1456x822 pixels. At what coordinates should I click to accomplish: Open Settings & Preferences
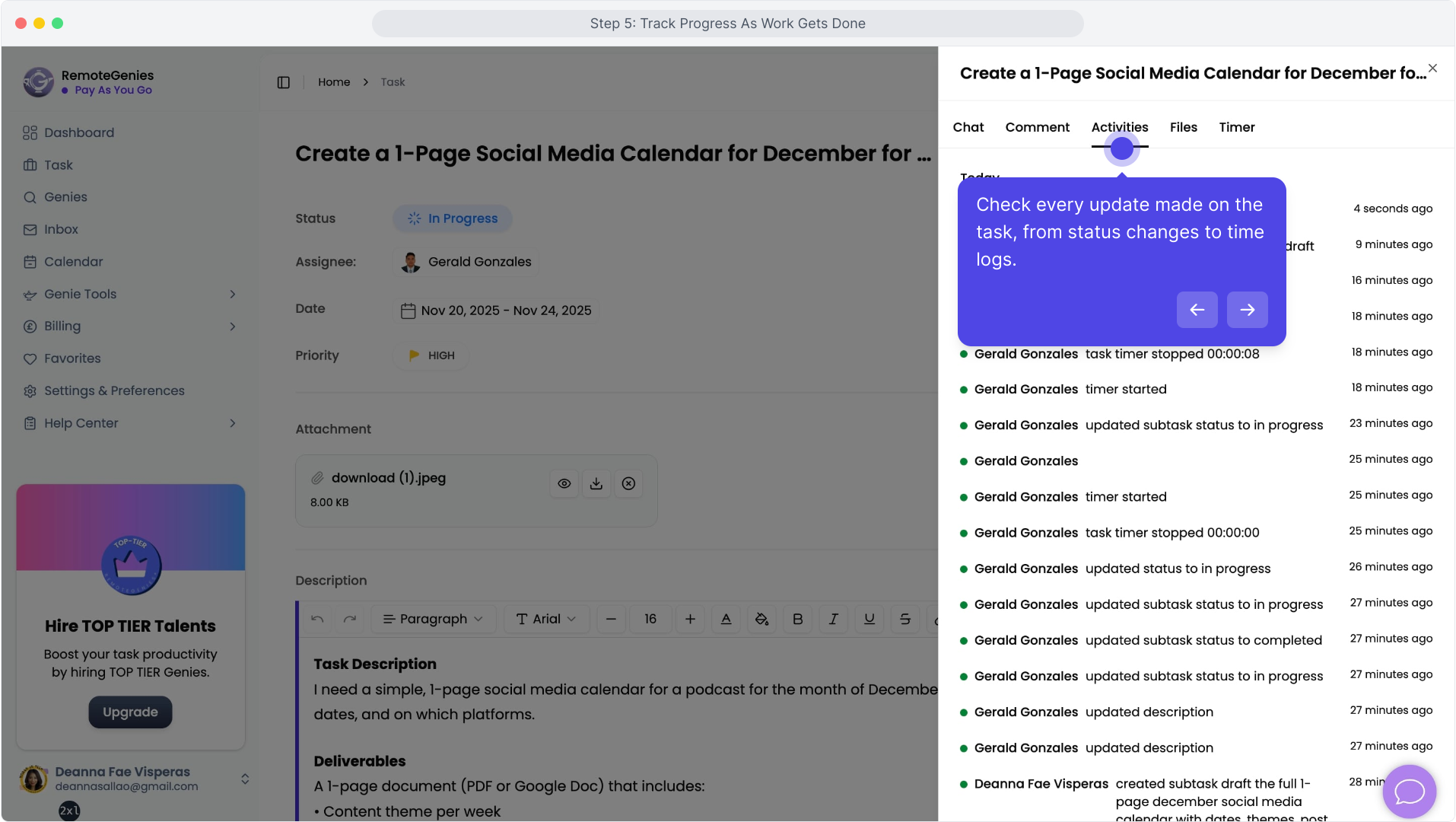[x=114, y=390]
